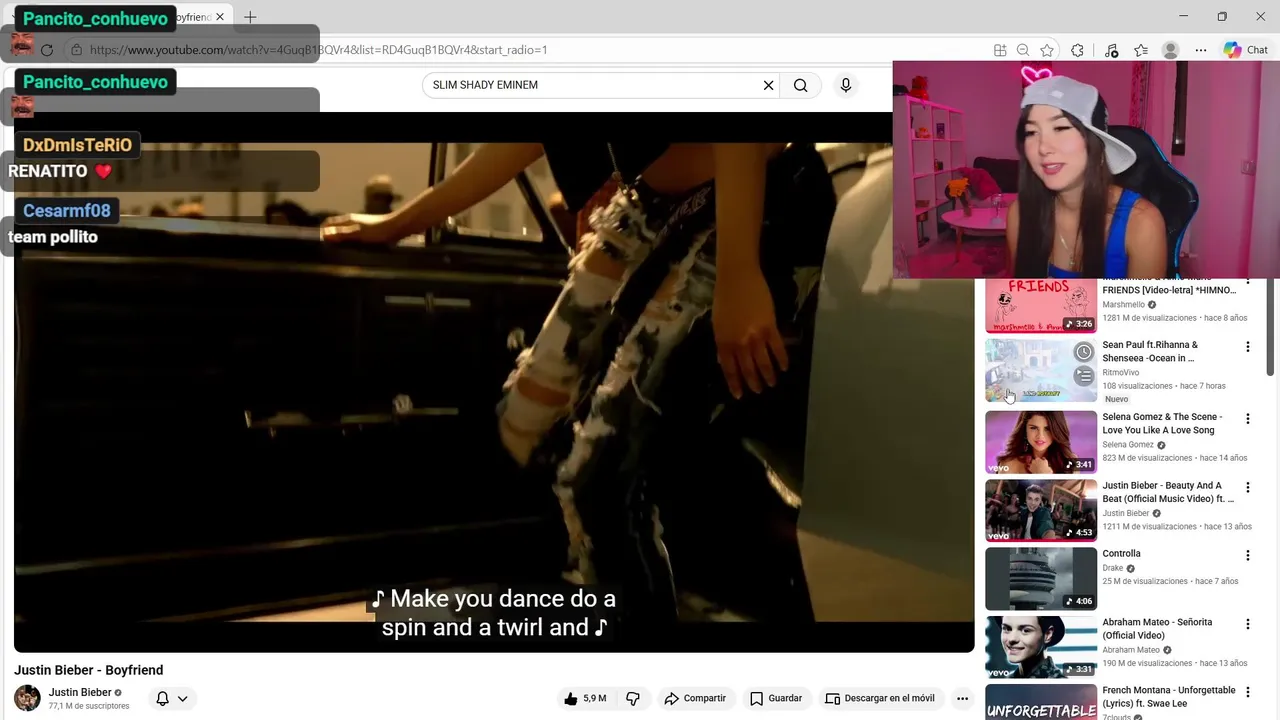Restore down the browser window
The image size is (1280, 720).
click(x=1222, y=16)
